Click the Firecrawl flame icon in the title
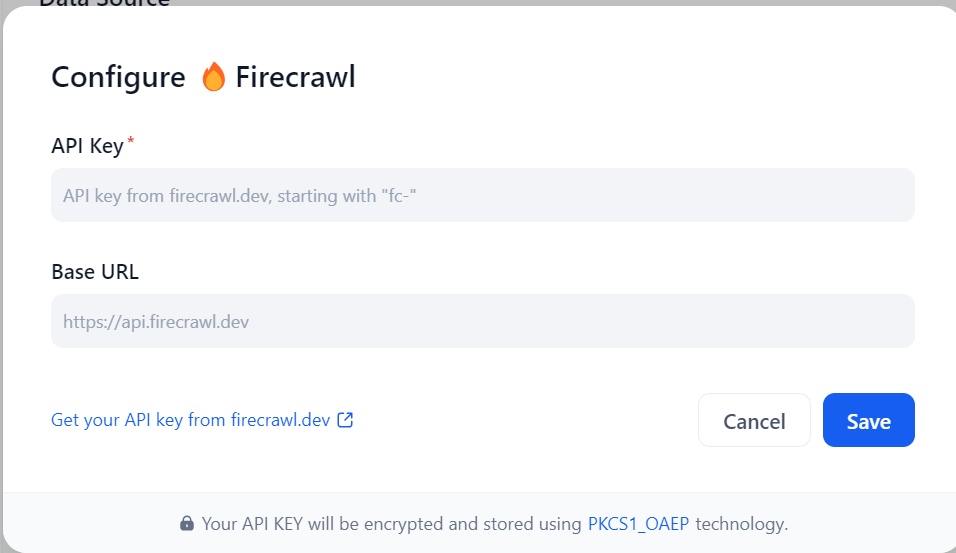Screen dimensions: 956x553 coord(214,77)
